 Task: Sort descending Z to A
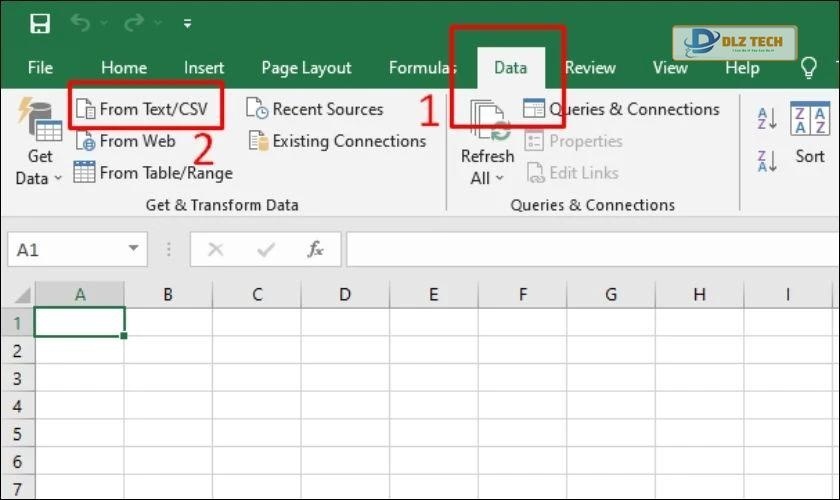click(767, 160)
